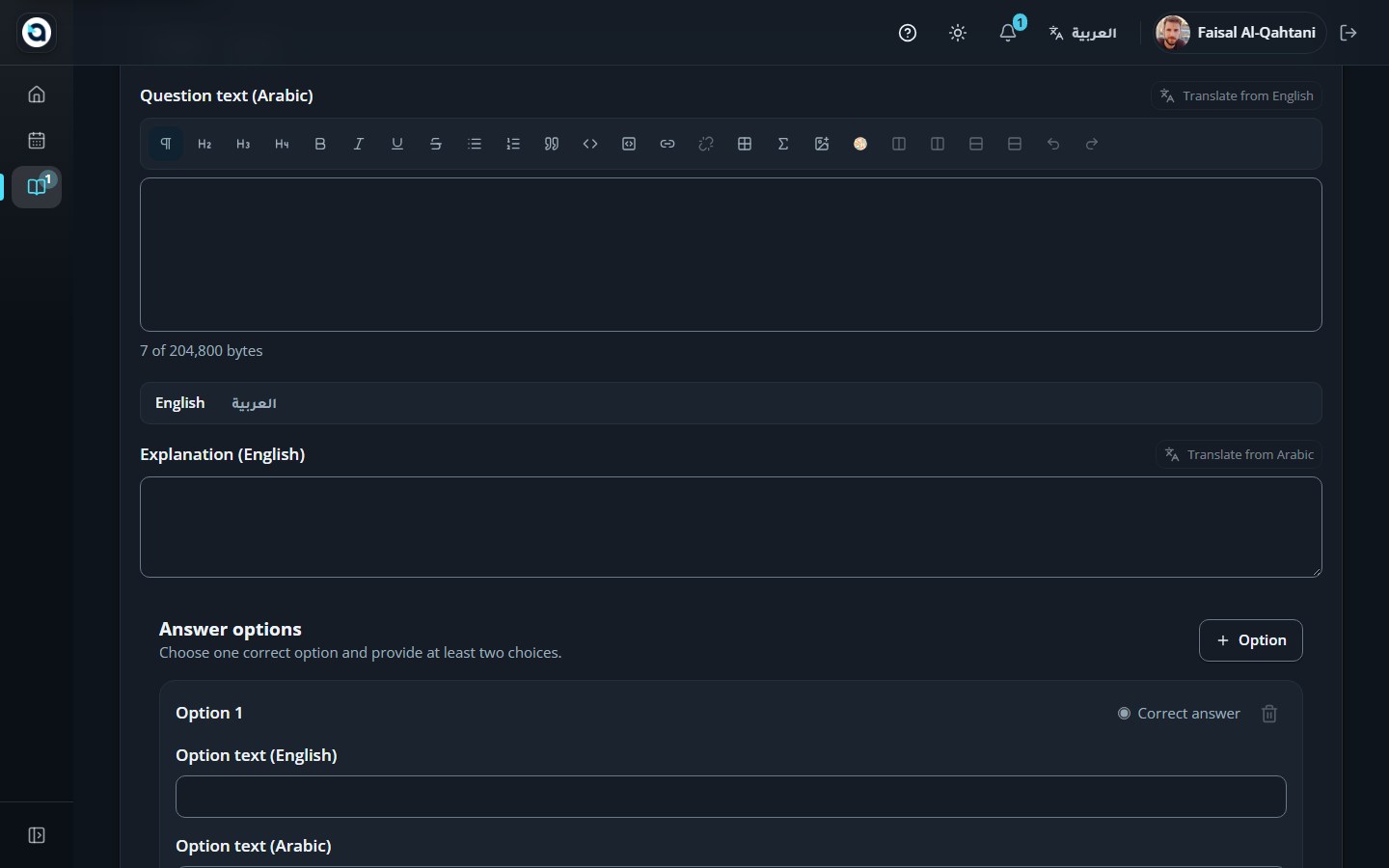Viewport: 1389px width, 868px height.
Task: Insert a numbered list
Action: tap(513, 144)
